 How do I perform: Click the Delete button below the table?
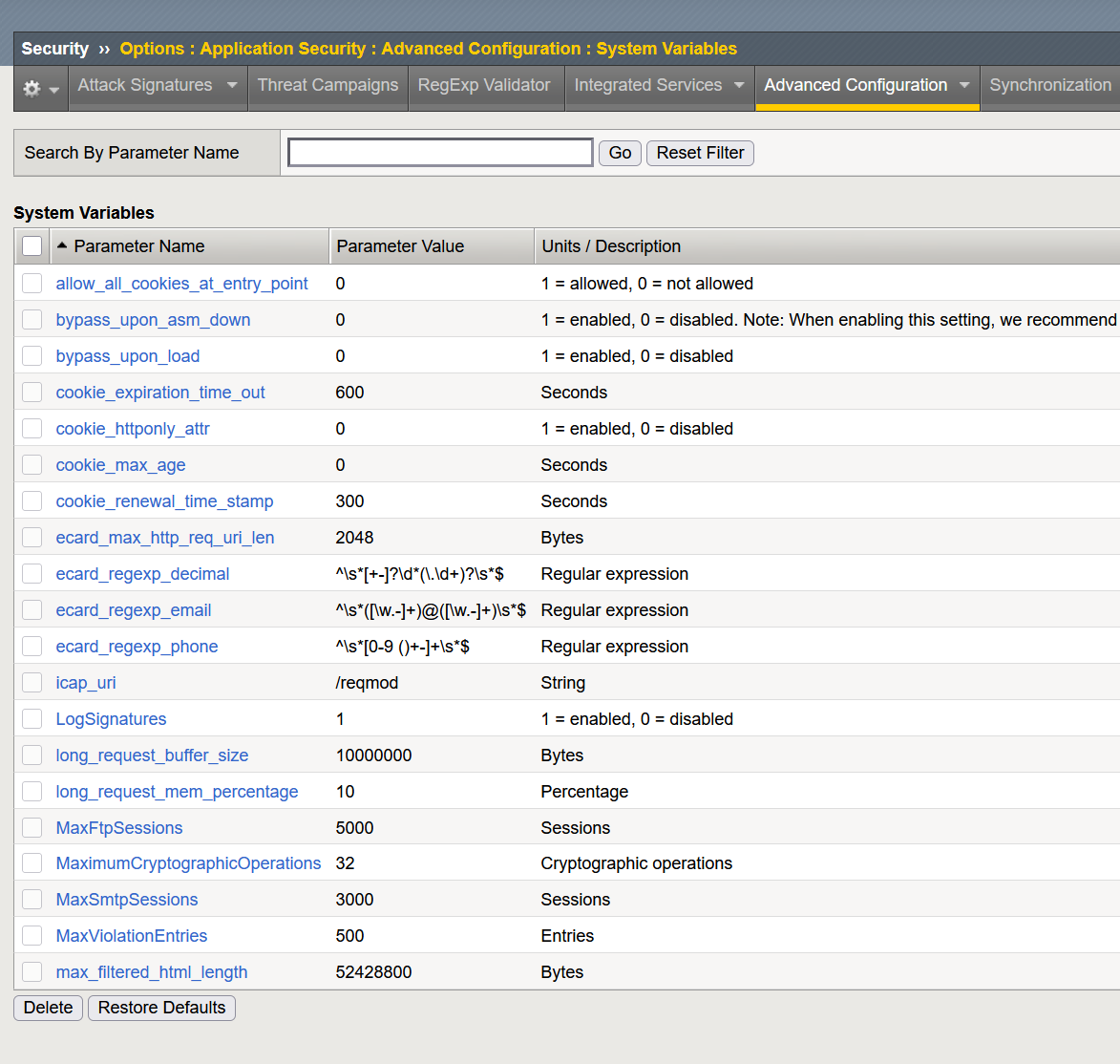[x=48, y=1008]
